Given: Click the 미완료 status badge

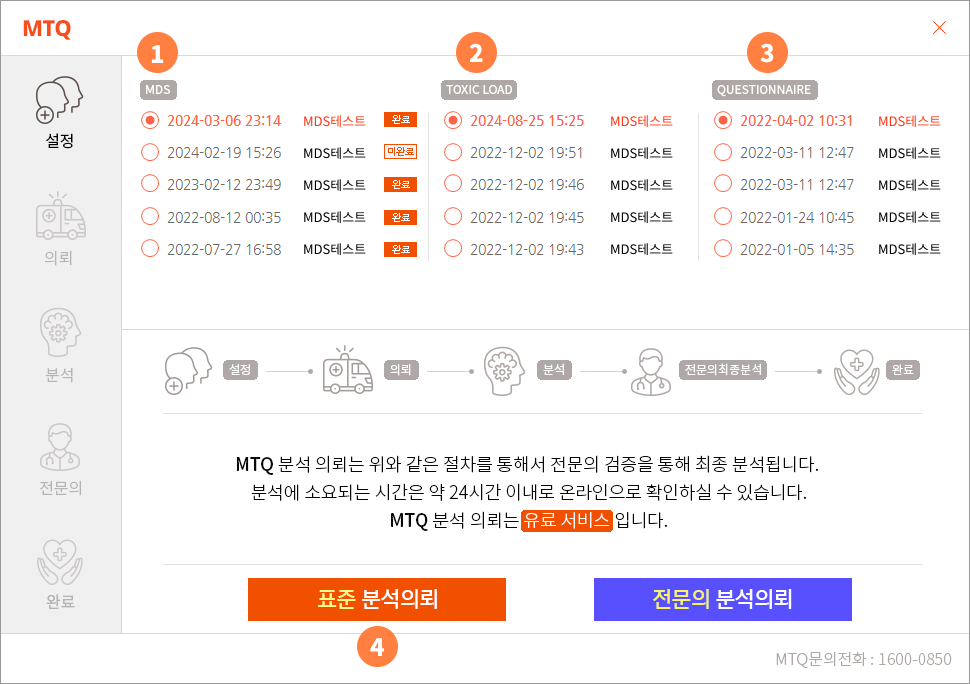Looking at the screenshot, I should point(400,152).
